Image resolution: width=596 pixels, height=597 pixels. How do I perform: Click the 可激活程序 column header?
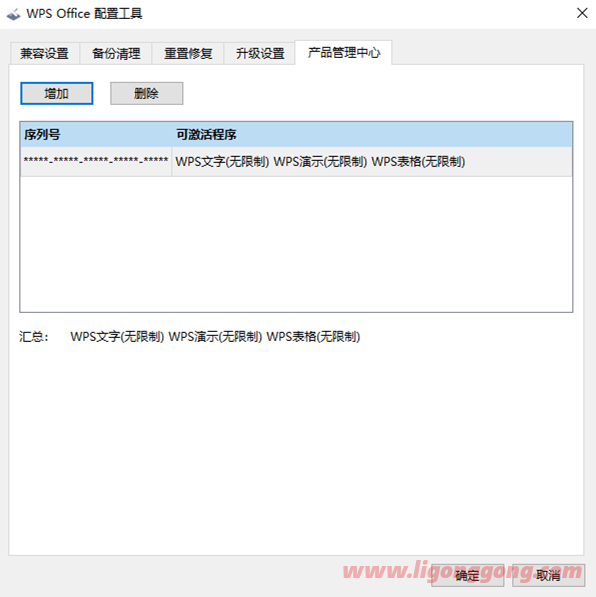pyautogui.click(x=372, y=134)
